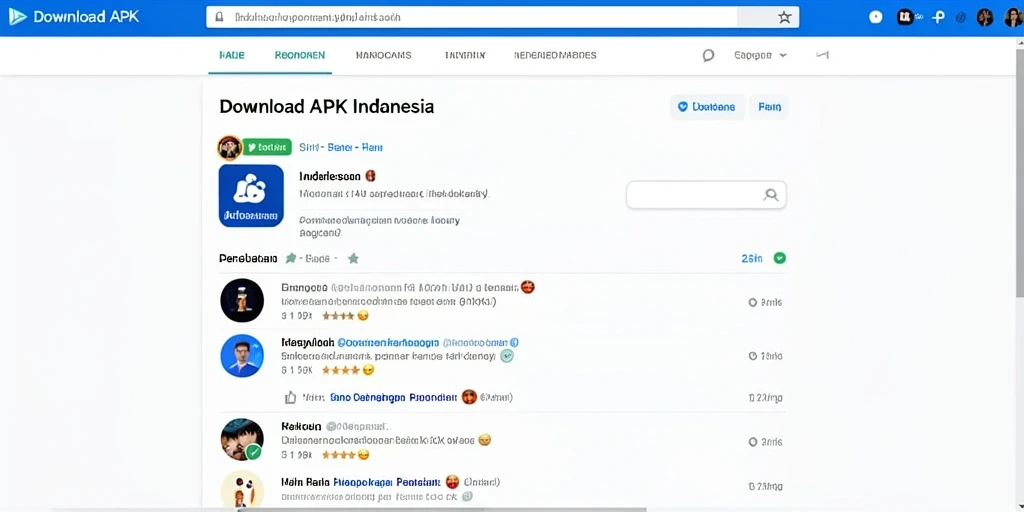
Task: Click the chat bubble icon in the navigation bar
Action: pos(708,56)
